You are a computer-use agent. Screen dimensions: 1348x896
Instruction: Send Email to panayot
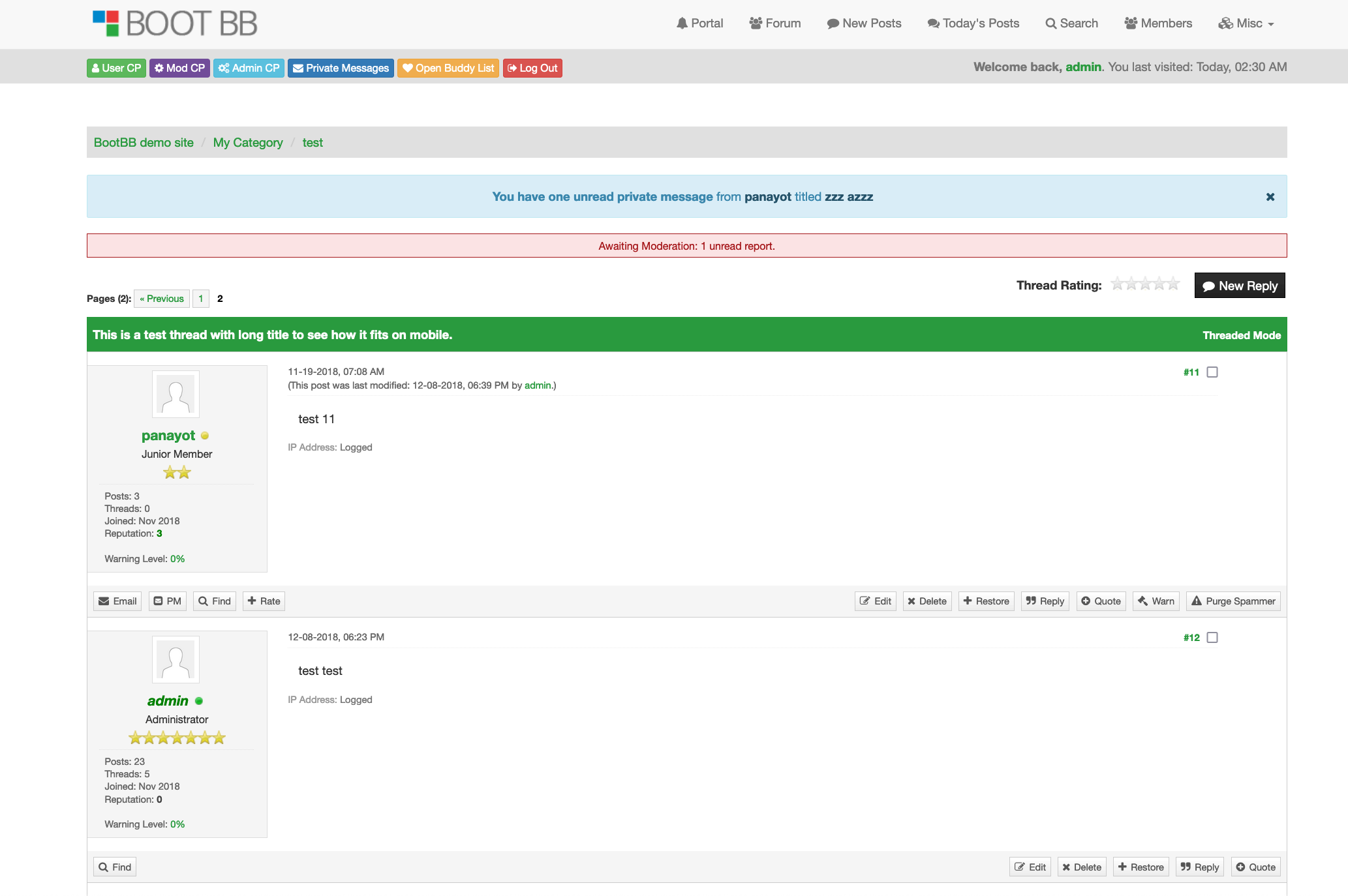[x=117, y=601]
